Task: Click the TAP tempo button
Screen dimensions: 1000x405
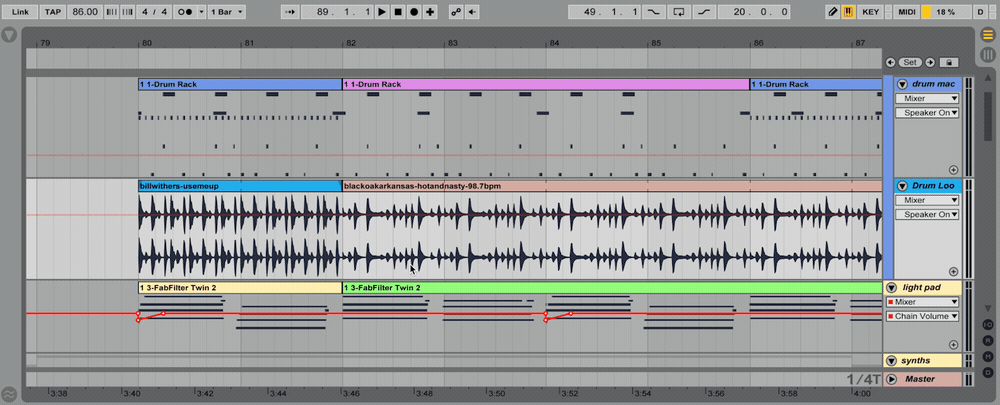Action: click(53, 12)
